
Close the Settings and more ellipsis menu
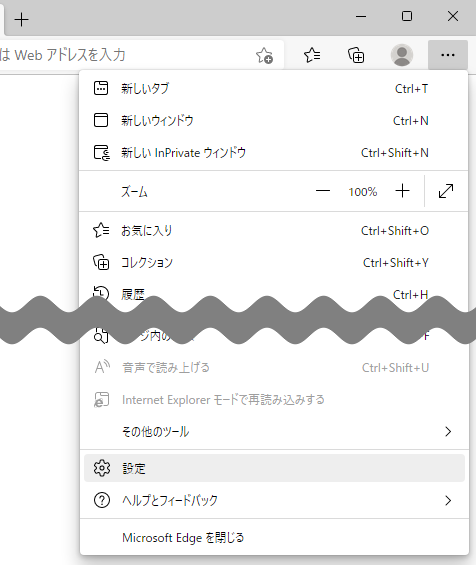(448, 55)
